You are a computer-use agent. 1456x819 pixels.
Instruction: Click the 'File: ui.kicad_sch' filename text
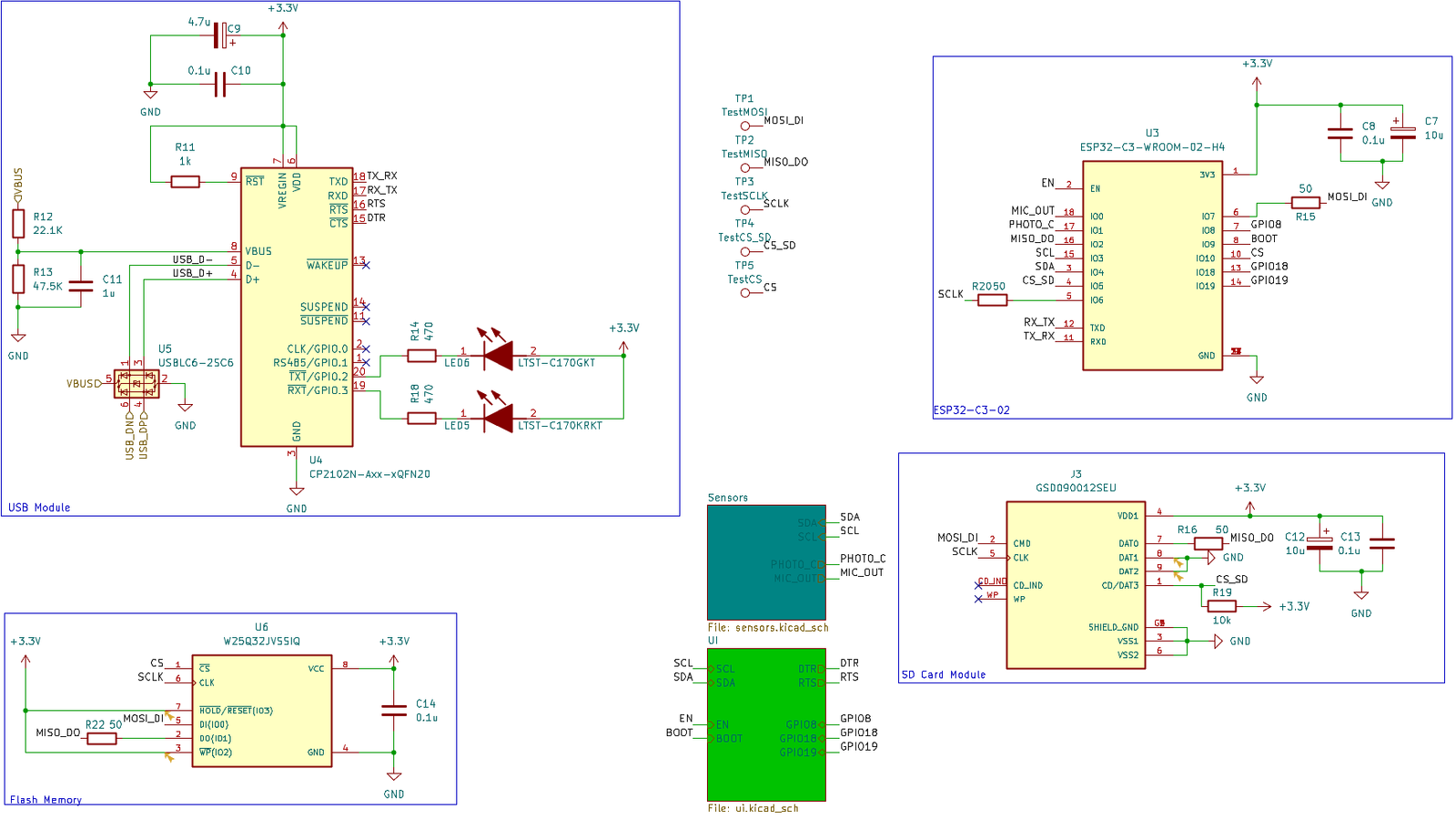click(753, 808)
